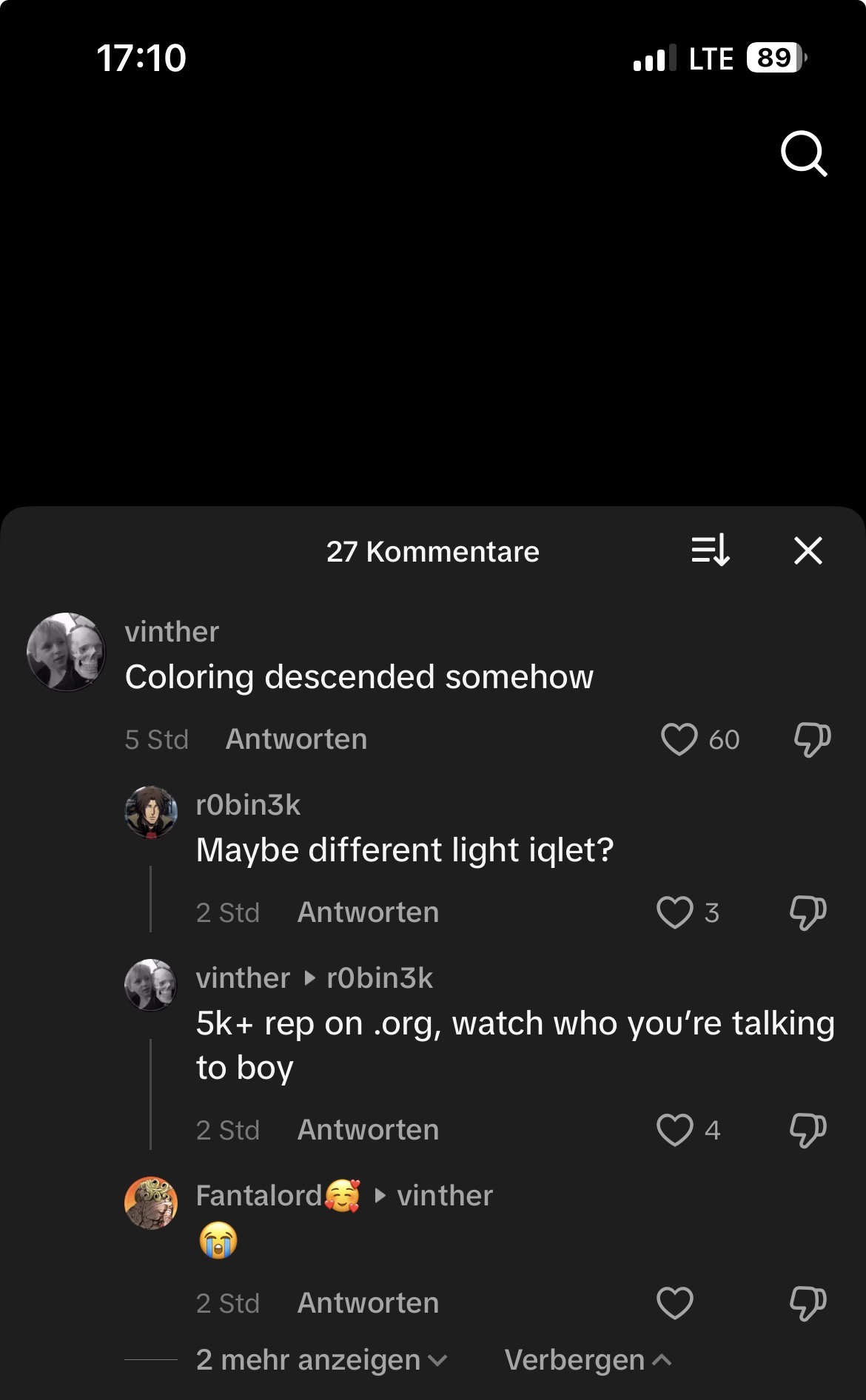Dislike vinther's "Coloring descended somehow" comment
866x1400 pixels.
coord(812,739)
